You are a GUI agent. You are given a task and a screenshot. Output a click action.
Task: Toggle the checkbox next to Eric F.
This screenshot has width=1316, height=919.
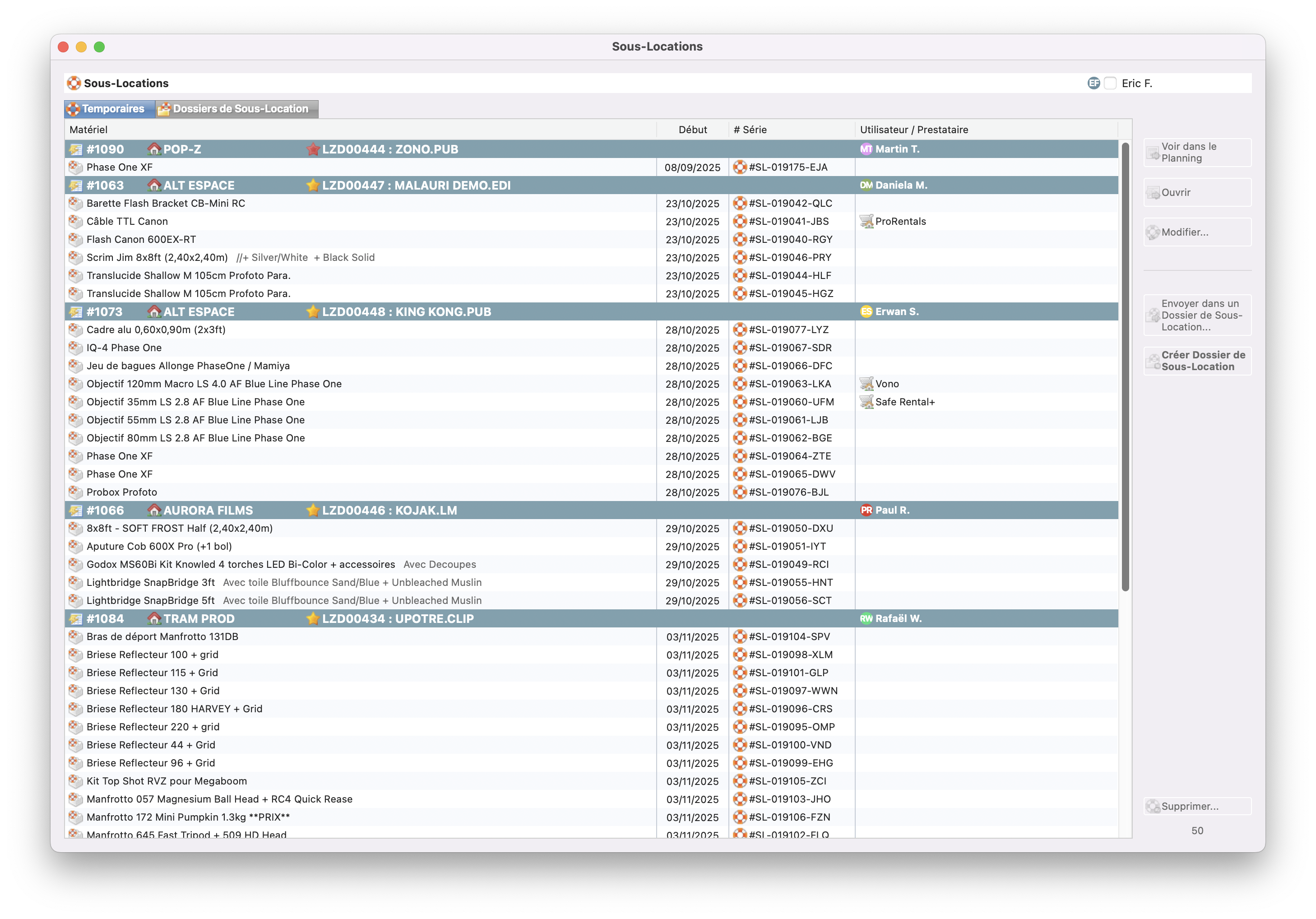pyautogui.click(x=1110, y=83)
